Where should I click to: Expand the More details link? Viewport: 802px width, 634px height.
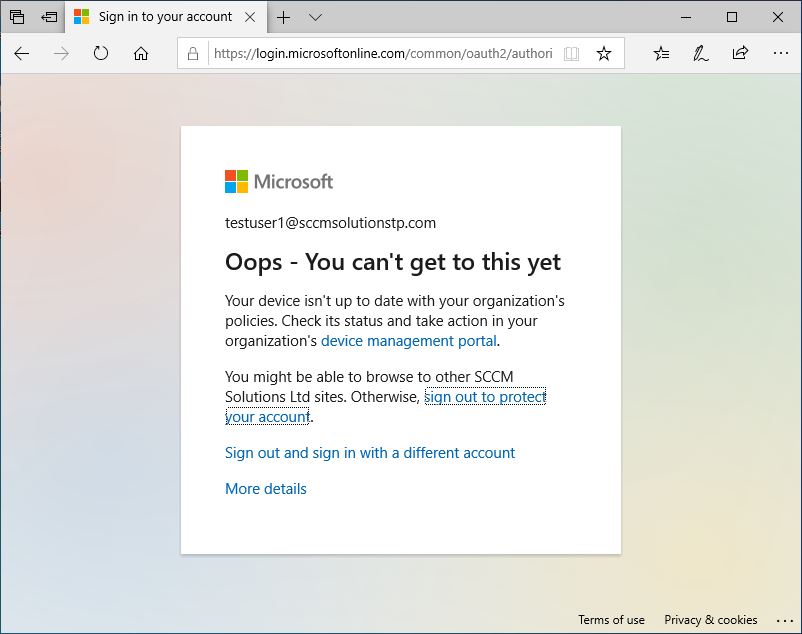tap(265, 489)
